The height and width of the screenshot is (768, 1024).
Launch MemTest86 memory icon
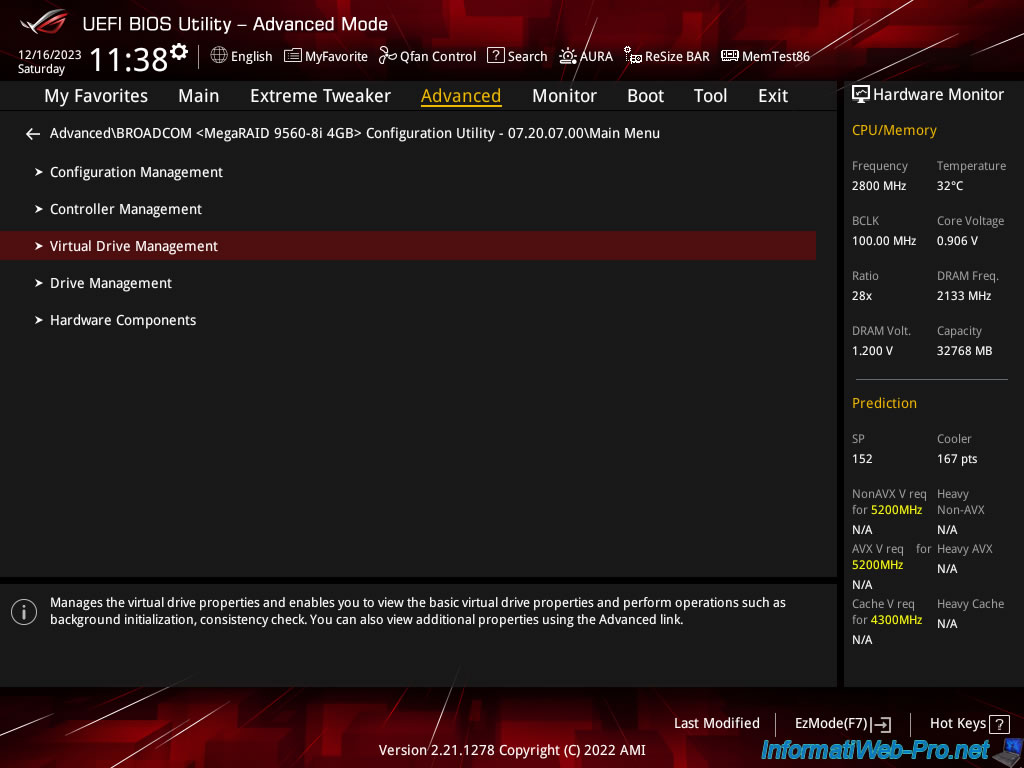(729, 56)
